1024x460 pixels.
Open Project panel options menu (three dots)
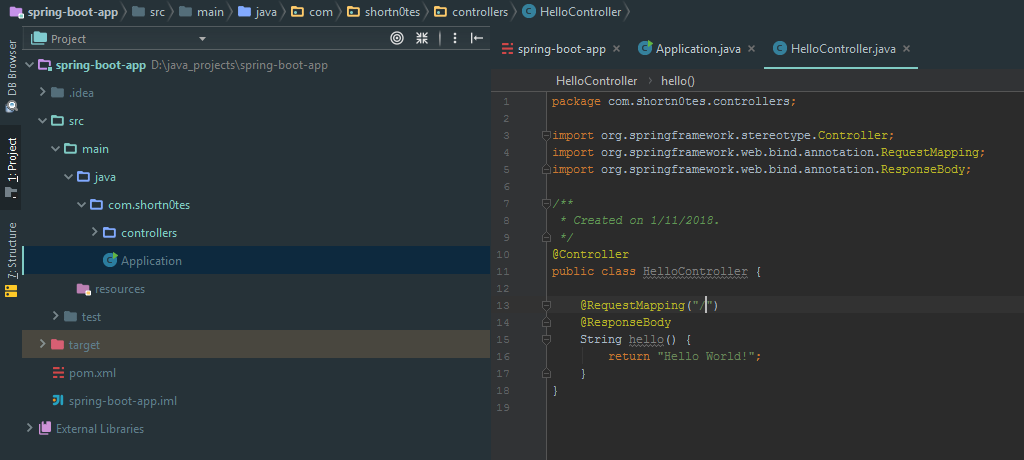pos(455,38)
